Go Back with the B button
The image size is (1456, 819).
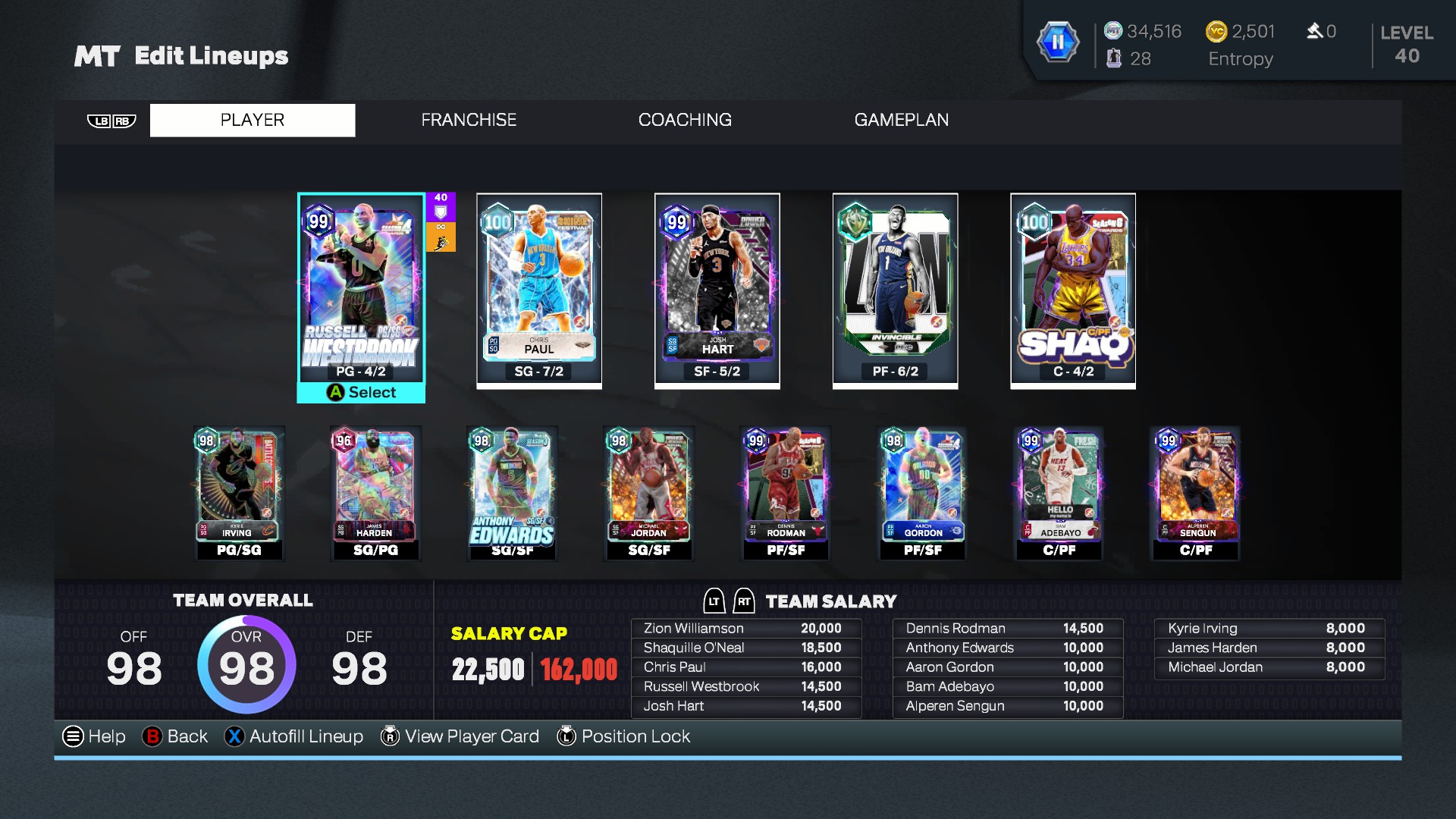point(174,736)
